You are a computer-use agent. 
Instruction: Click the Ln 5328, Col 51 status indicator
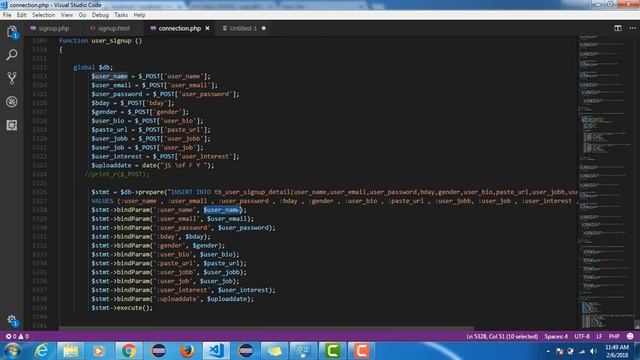[x=502, y=336]
